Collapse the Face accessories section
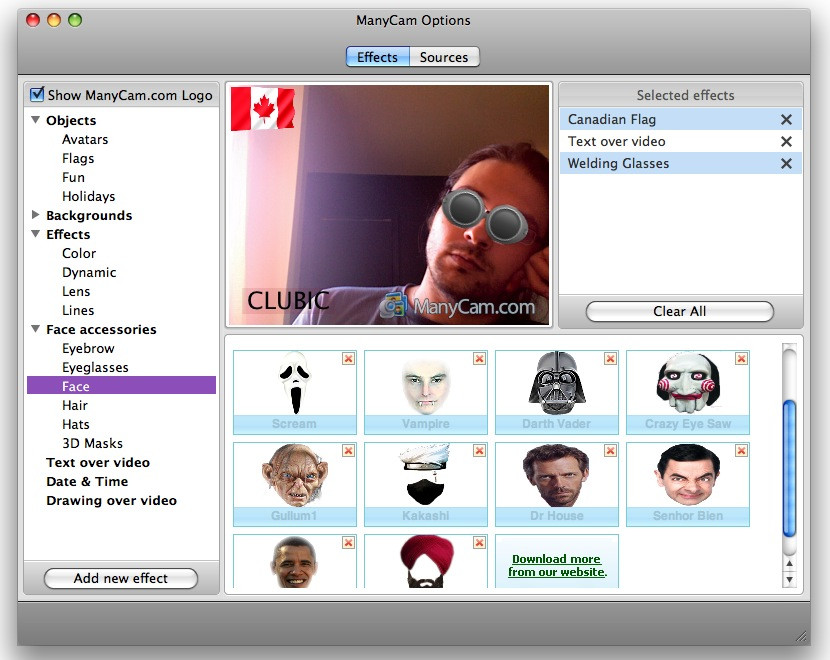The width and height of the screenshot is (830, 660). (x=34, y=329)
